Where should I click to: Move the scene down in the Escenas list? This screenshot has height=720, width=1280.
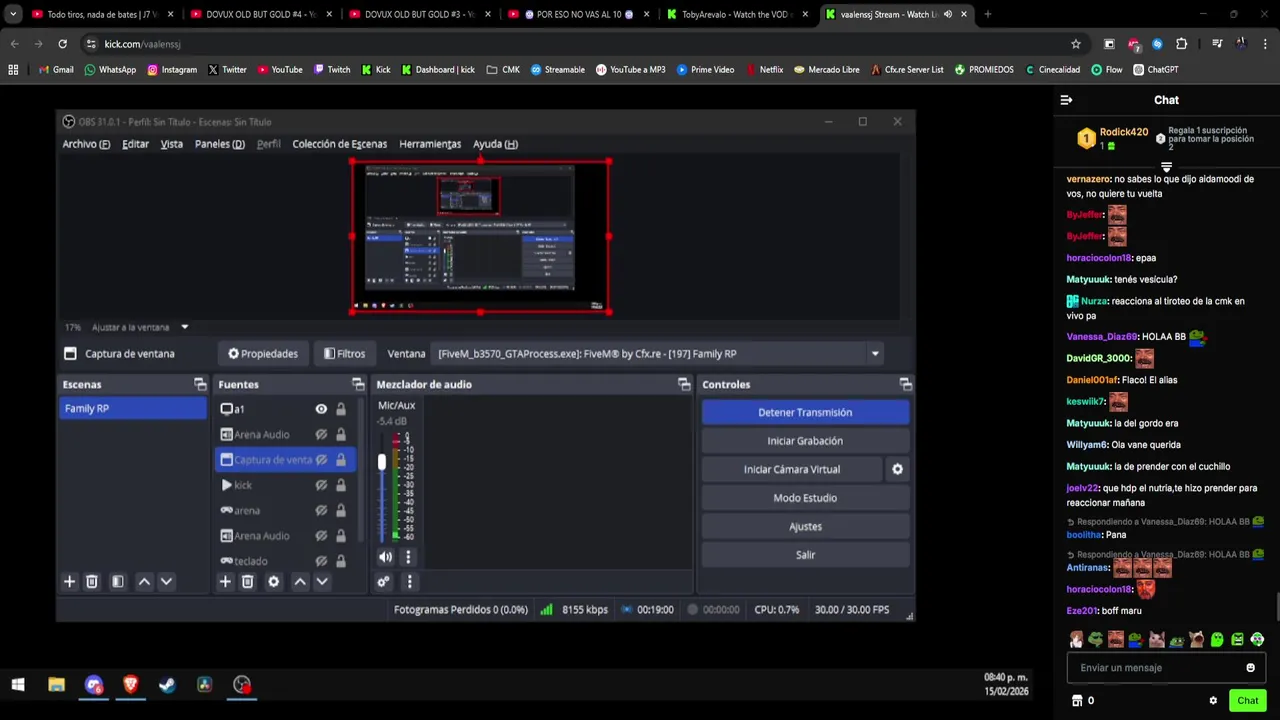coord(166,581)
